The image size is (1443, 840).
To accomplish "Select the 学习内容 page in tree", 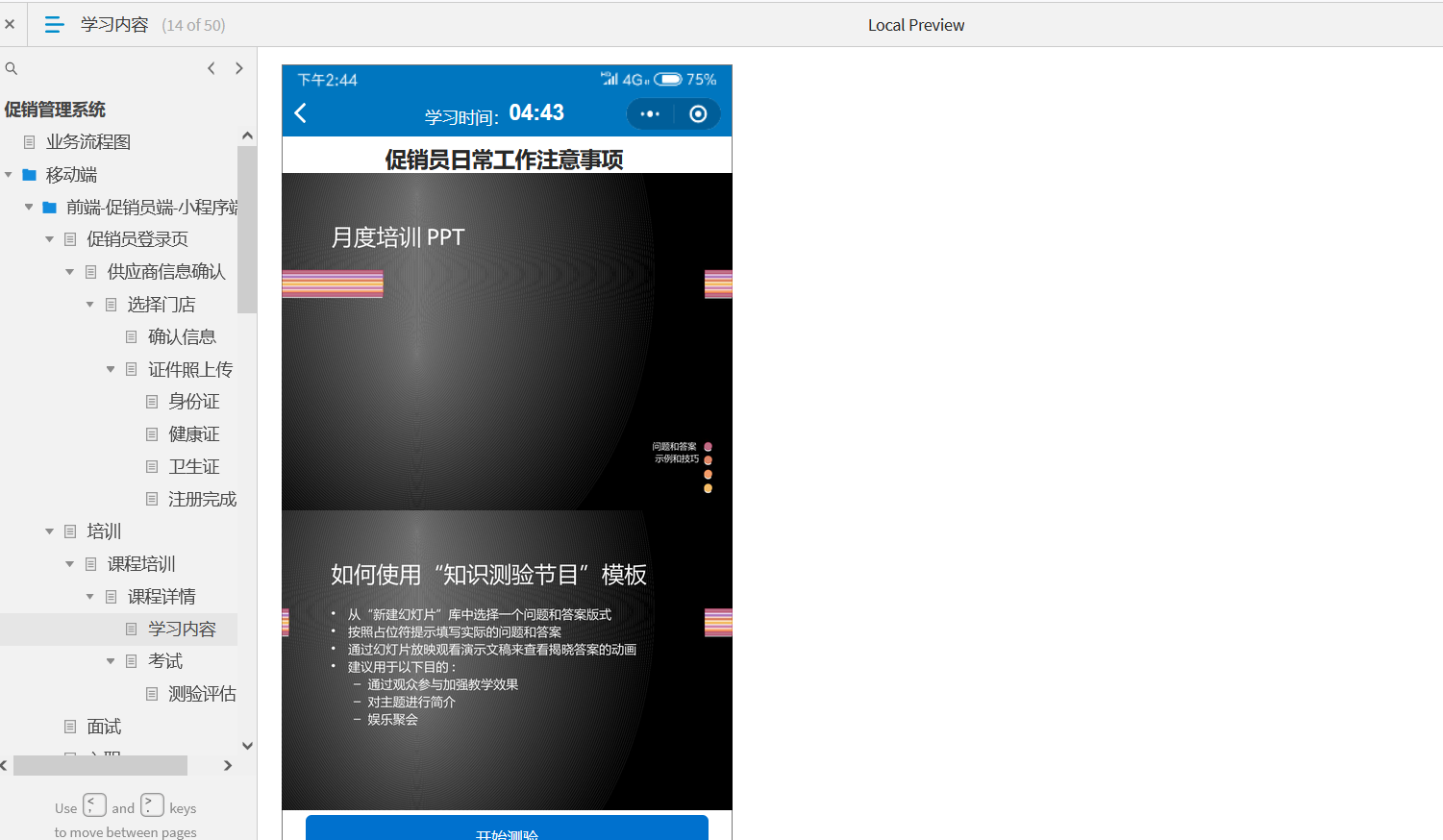I will [x=182, y=630].
